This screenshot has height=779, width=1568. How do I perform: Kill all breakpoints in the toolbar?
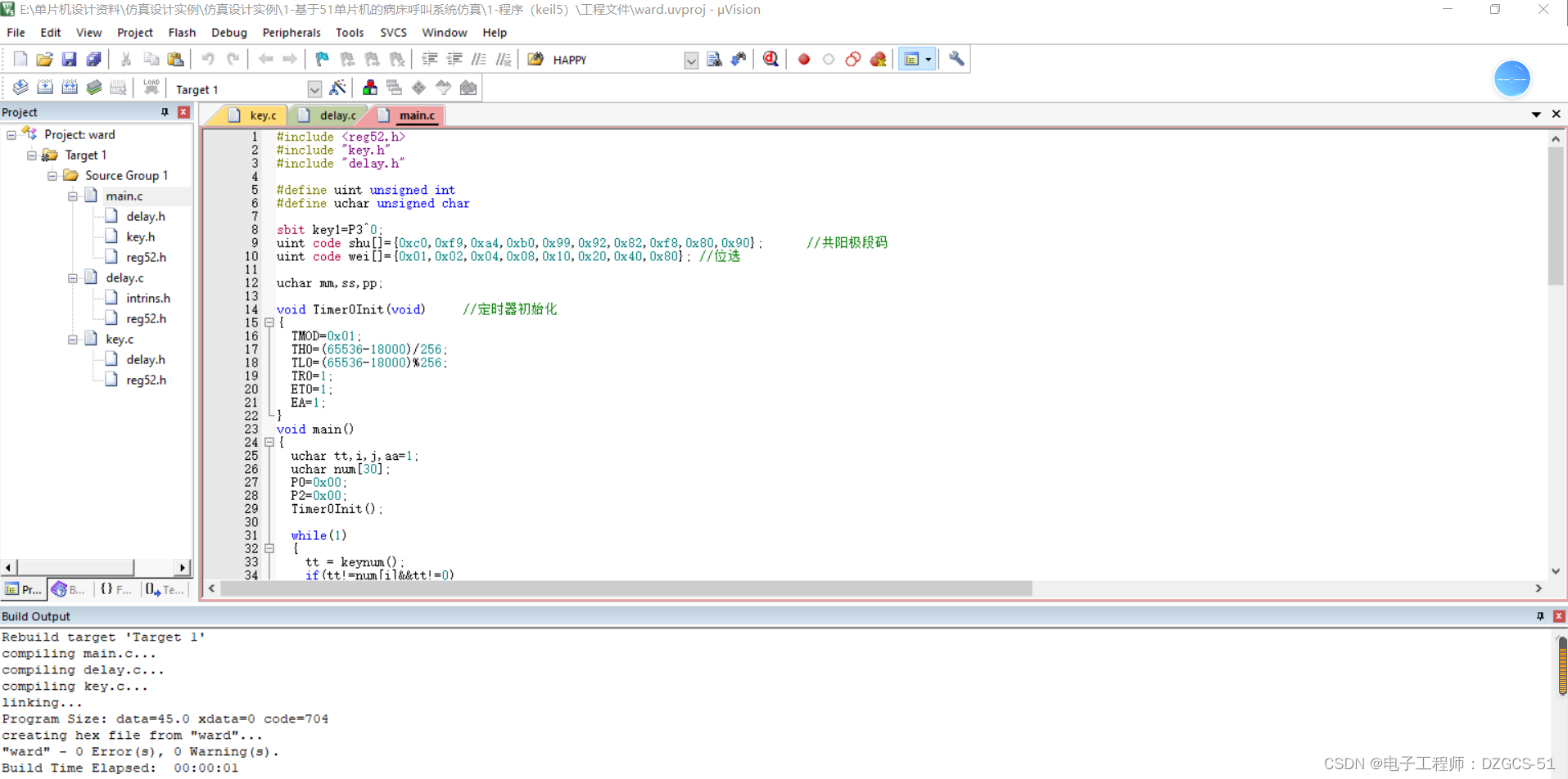879,59
